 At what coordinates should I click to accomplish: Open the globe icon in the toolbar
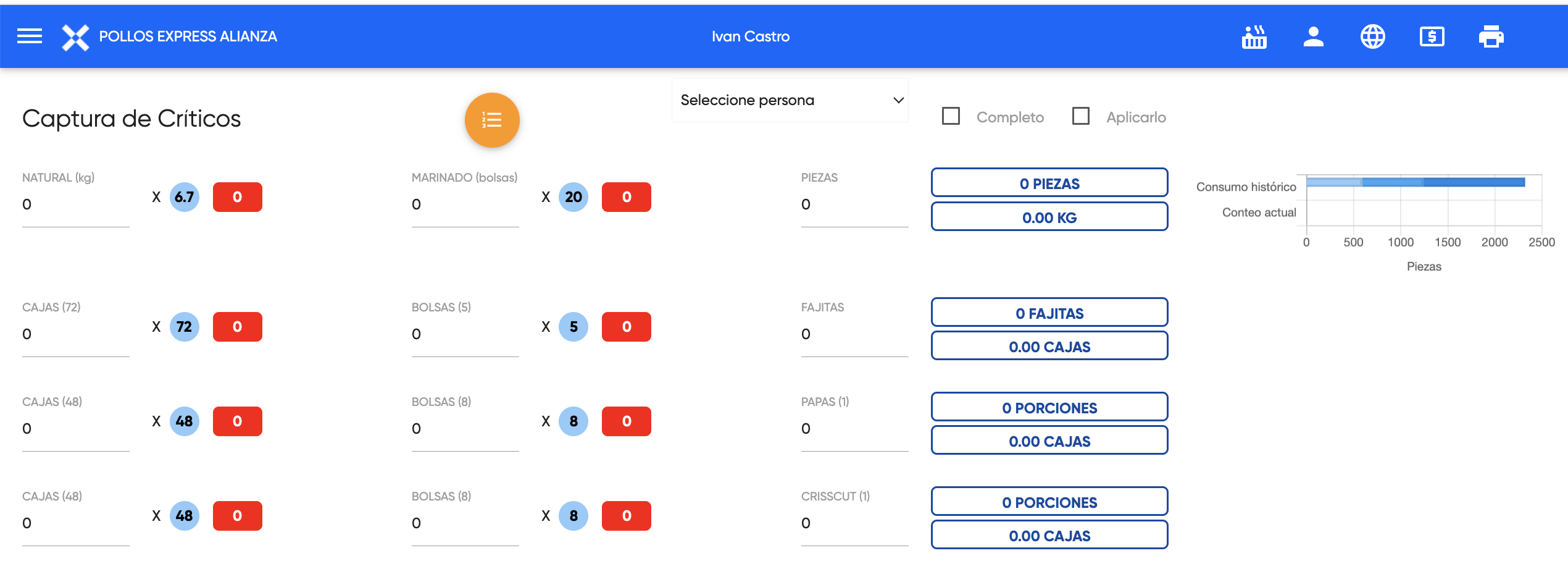click(x=1372, y=37)
